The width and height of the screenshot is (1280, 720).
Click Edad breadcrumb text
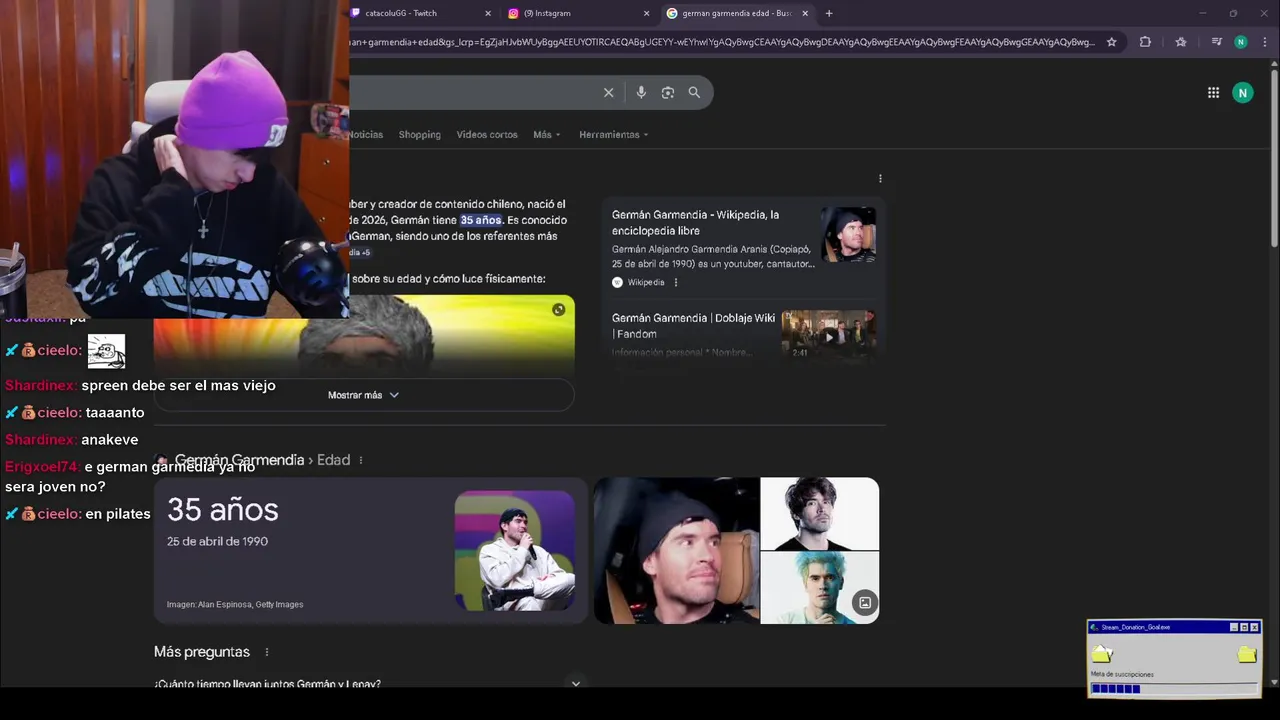click(x=333, y=460)
